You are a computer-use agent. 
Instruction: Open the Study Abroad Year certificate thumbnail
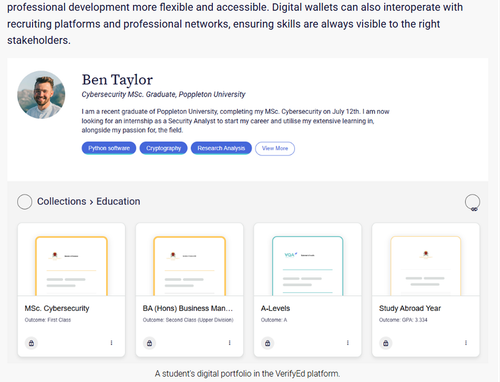(426, 266)
